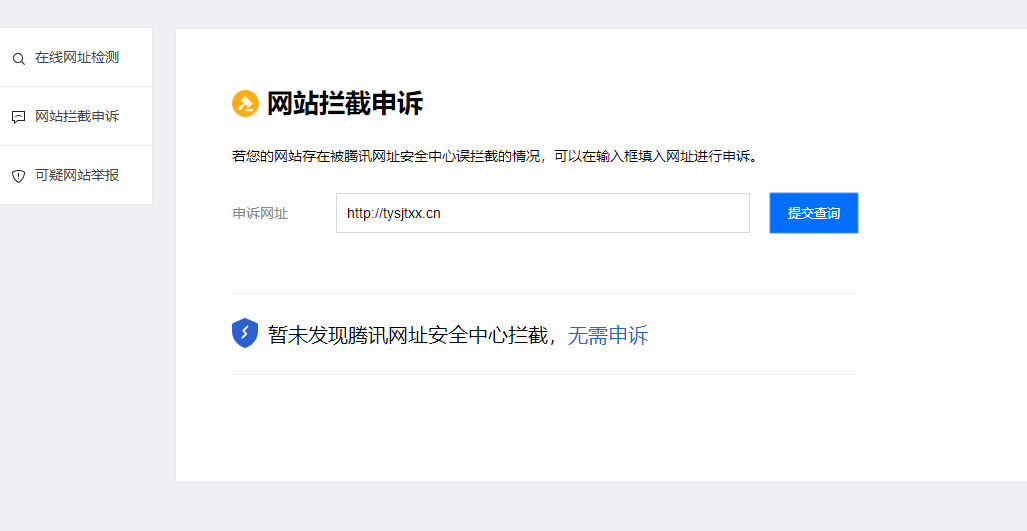Click the 提交查询 button

pos(813,213)
